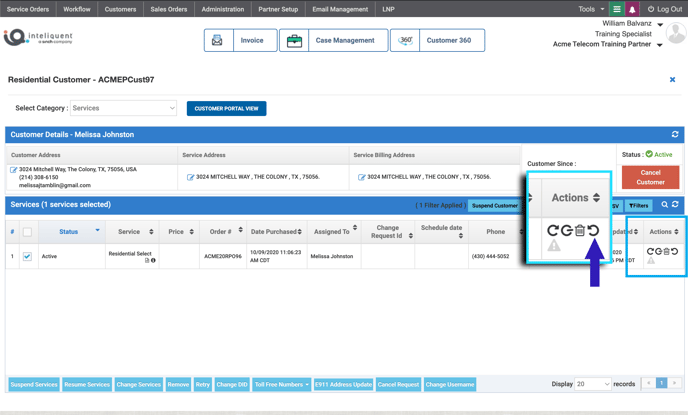Open the Toll Free Numbers dropdown
This screenshot has width=688, height=415.
coord(281,384)
